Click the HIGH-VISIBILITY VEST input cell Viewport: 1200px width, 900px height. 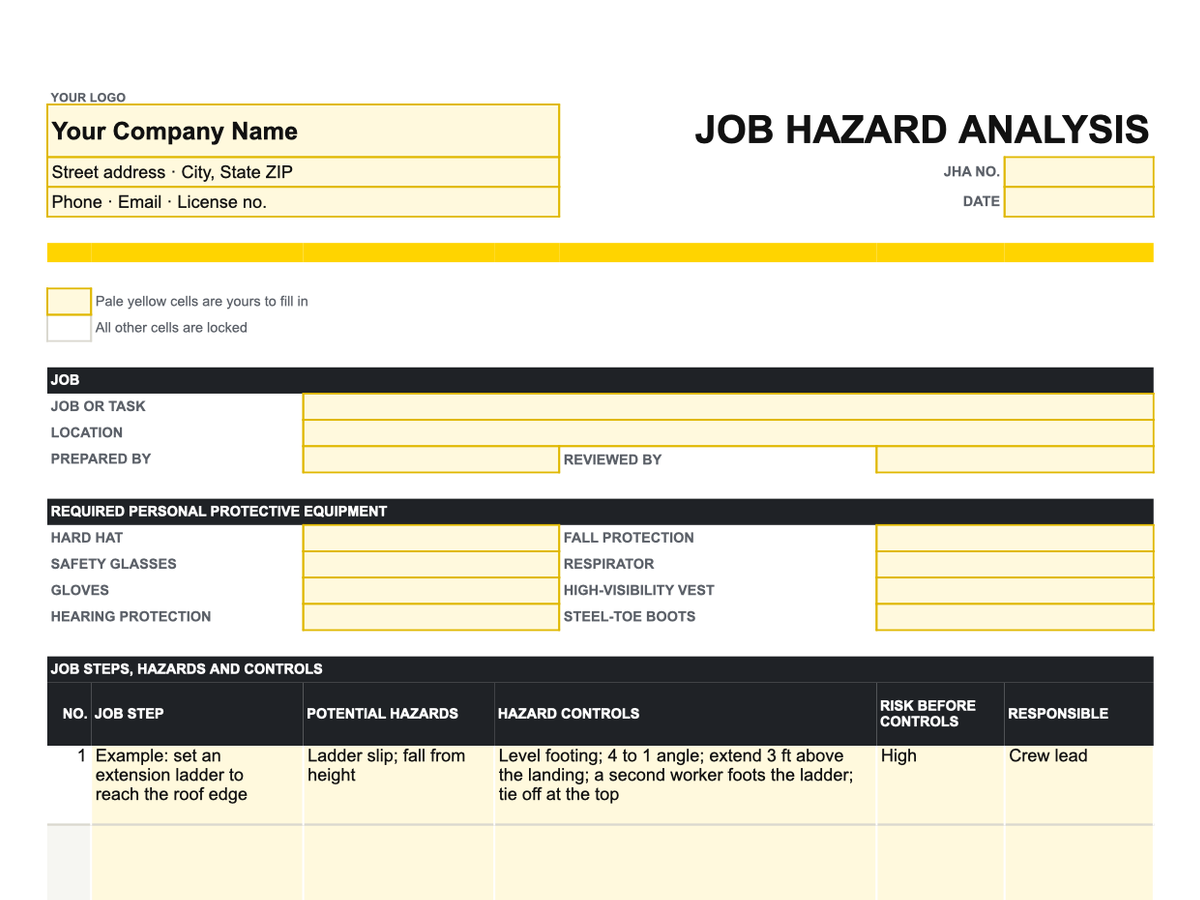pyautogui.click(x=1015, y=590)
